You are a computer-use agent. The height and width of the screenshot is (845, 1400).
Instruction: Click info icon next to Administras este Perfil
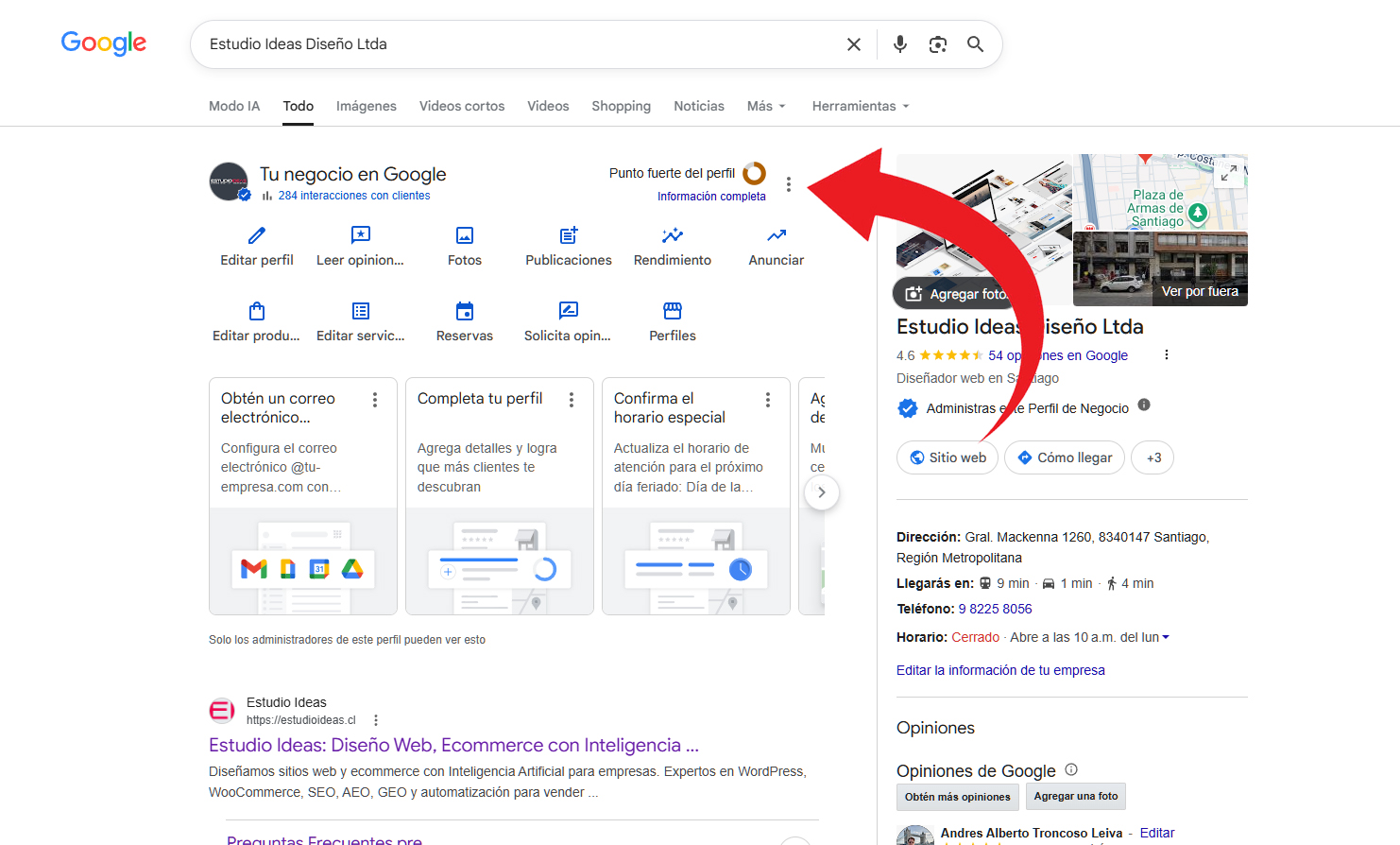point(1144,405)
